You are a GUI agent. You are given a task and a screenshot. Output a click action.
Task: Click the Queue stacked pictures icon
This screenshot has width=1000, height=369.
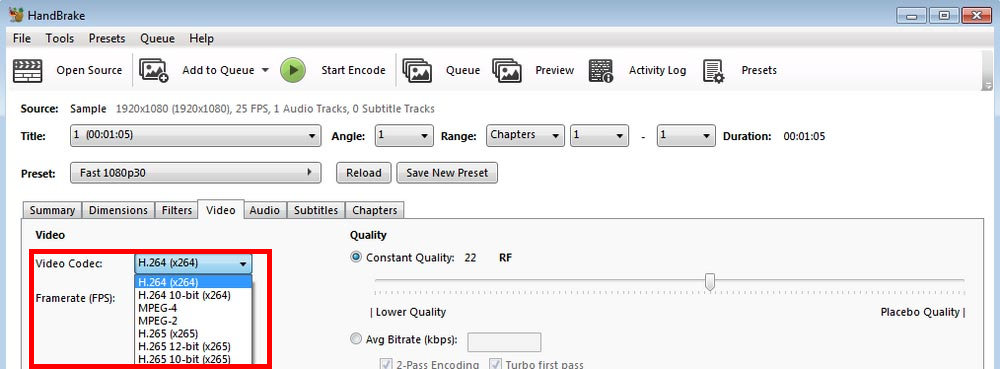417,70
